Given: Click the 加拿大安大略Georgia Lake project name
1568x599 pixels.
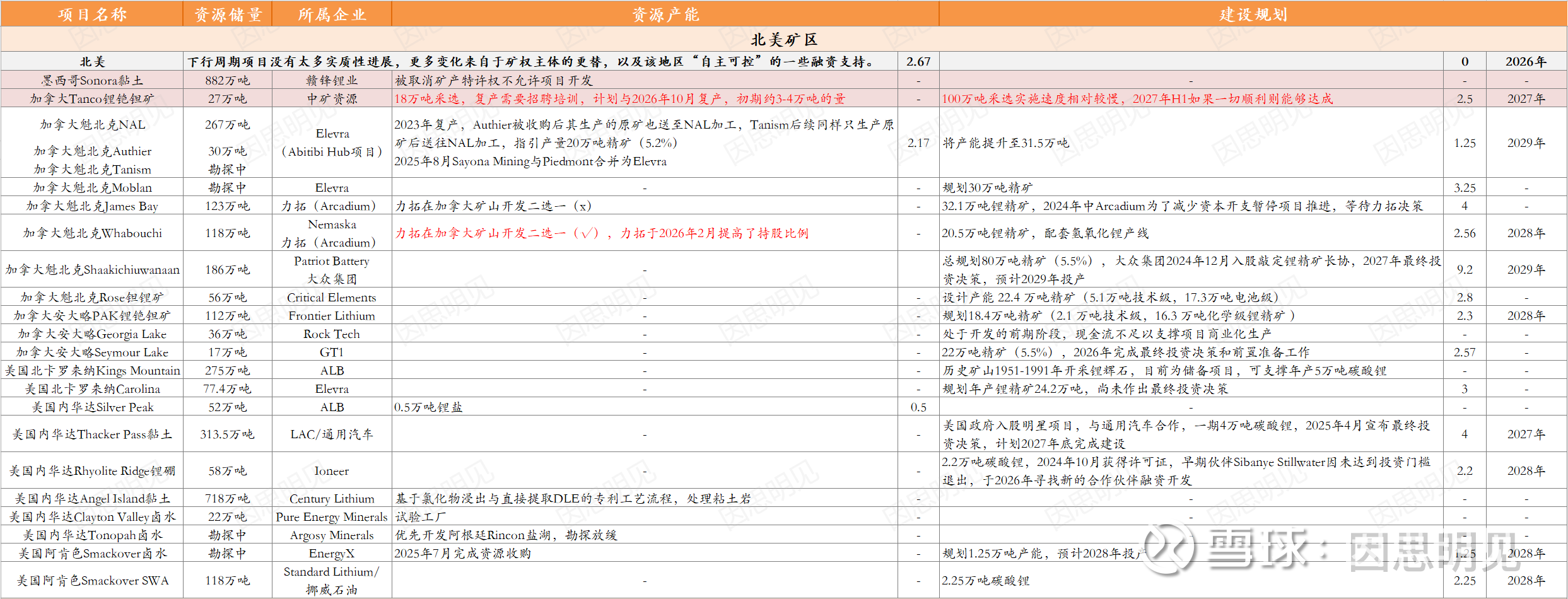Looking at the screenshot, I should (92, 334).
